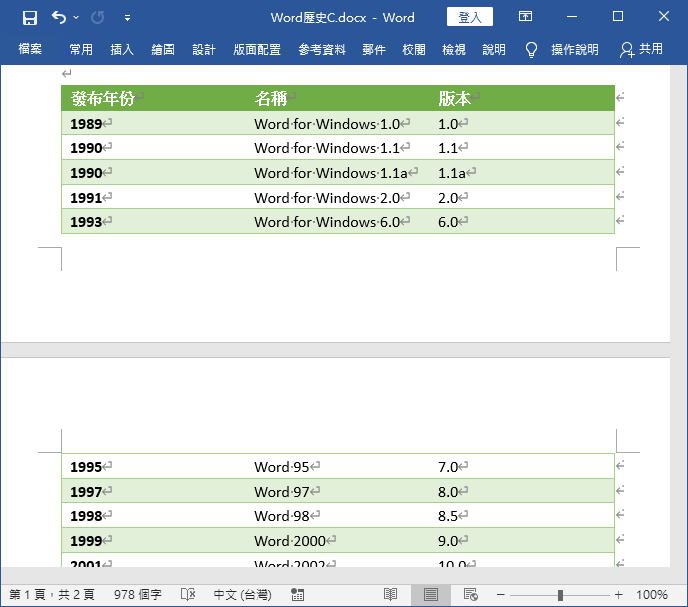Viewport: 688px width, 607px height.
Task: Switch to the 參考資料 ribbon tab
Action: 322,49
